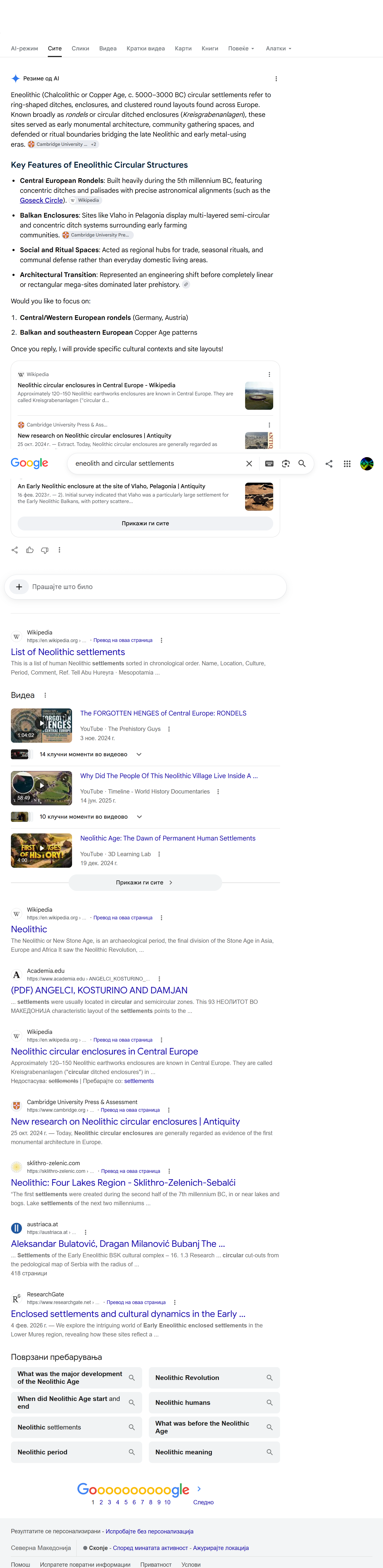This screenshot has height=1568, width=383.
Task: Click the magnifier search button
Action: click(x=302, y=464)
